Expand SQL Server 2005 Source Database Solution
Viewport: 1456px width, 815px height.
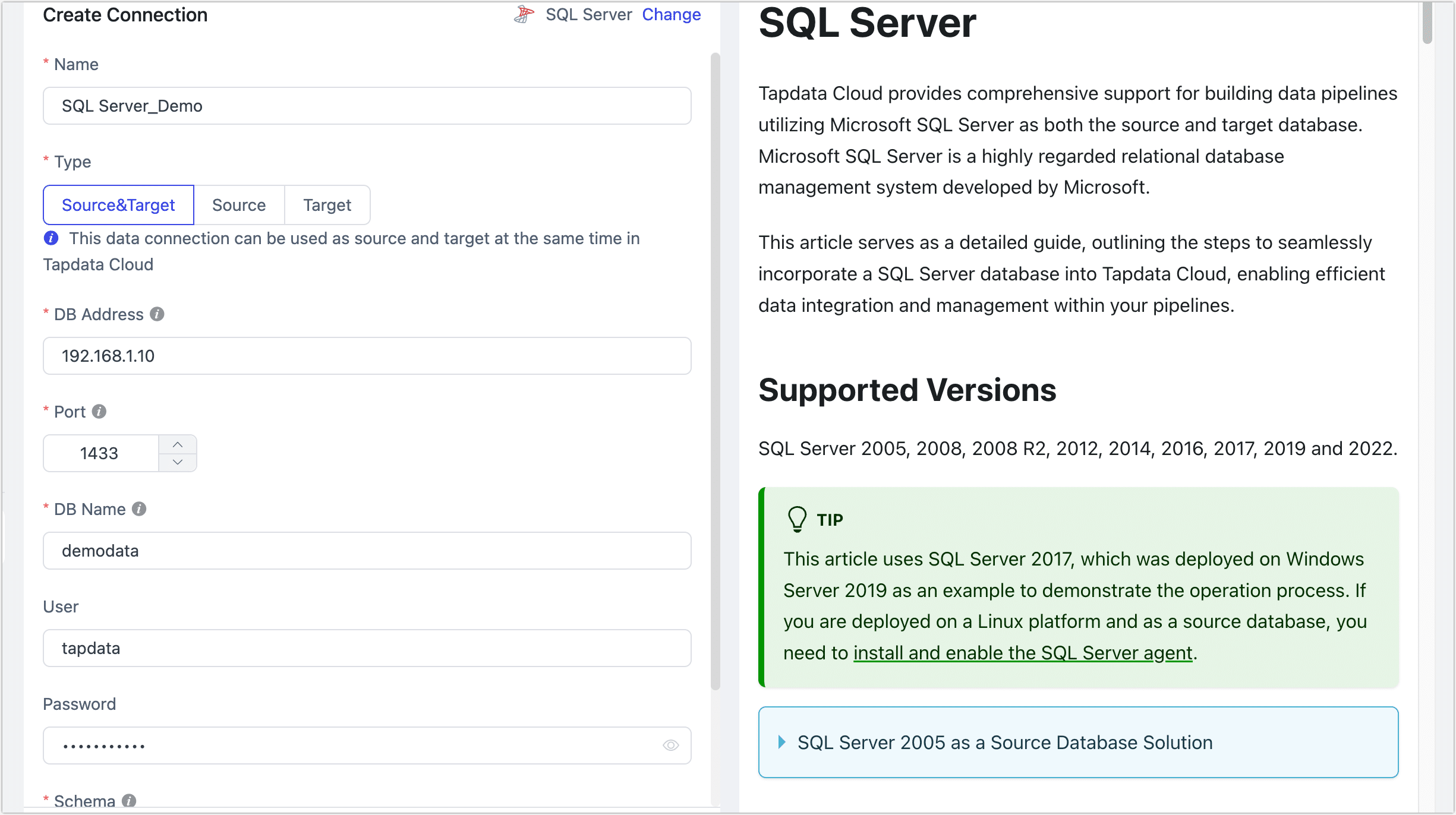(1078, 742)
